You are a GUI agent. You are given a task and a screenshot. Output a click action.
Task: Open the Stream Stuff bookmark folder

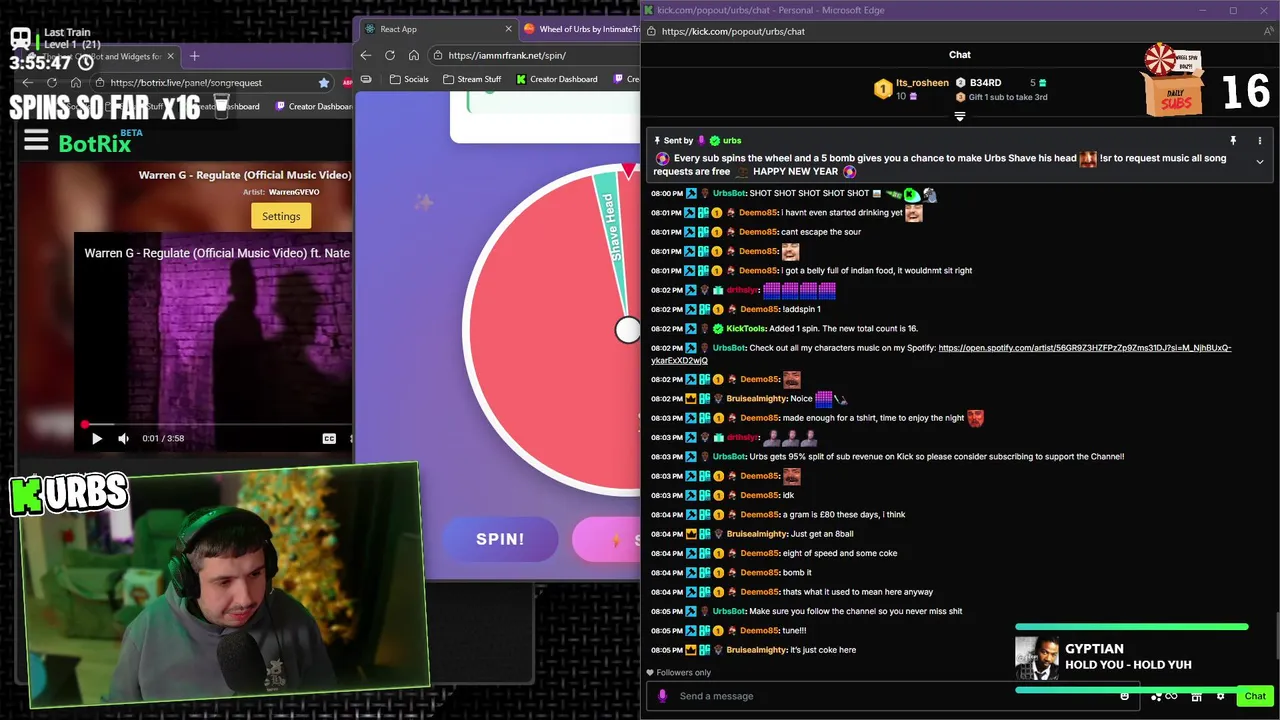[471, 79]
